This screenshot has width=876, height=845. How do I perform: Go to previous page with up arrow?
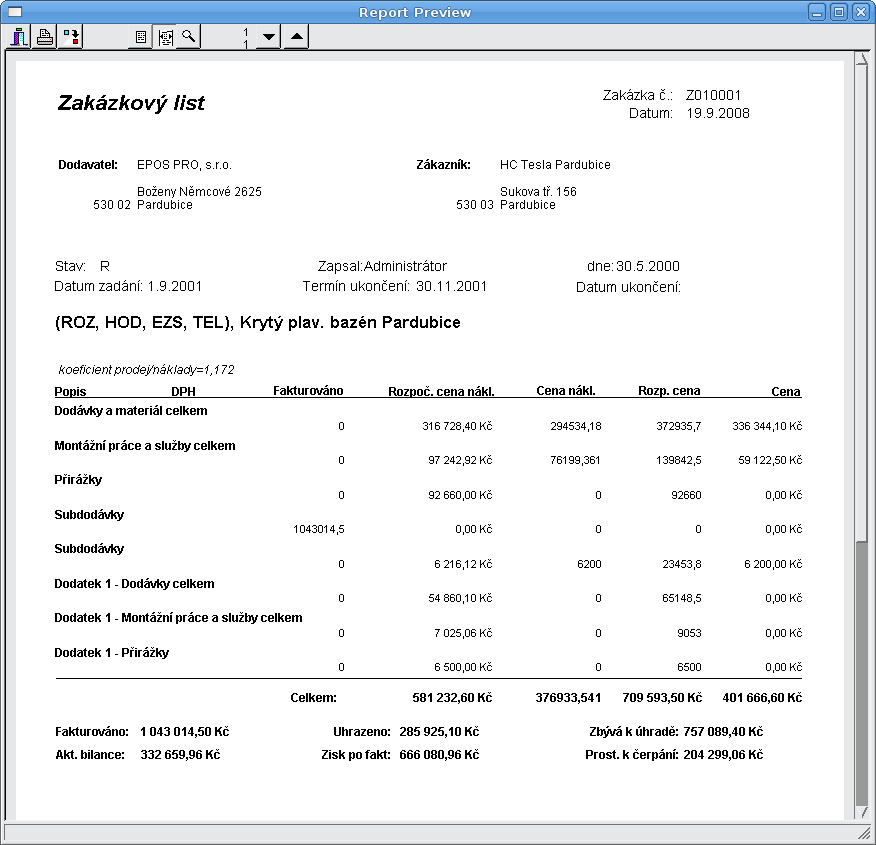[x=296, y=38]
